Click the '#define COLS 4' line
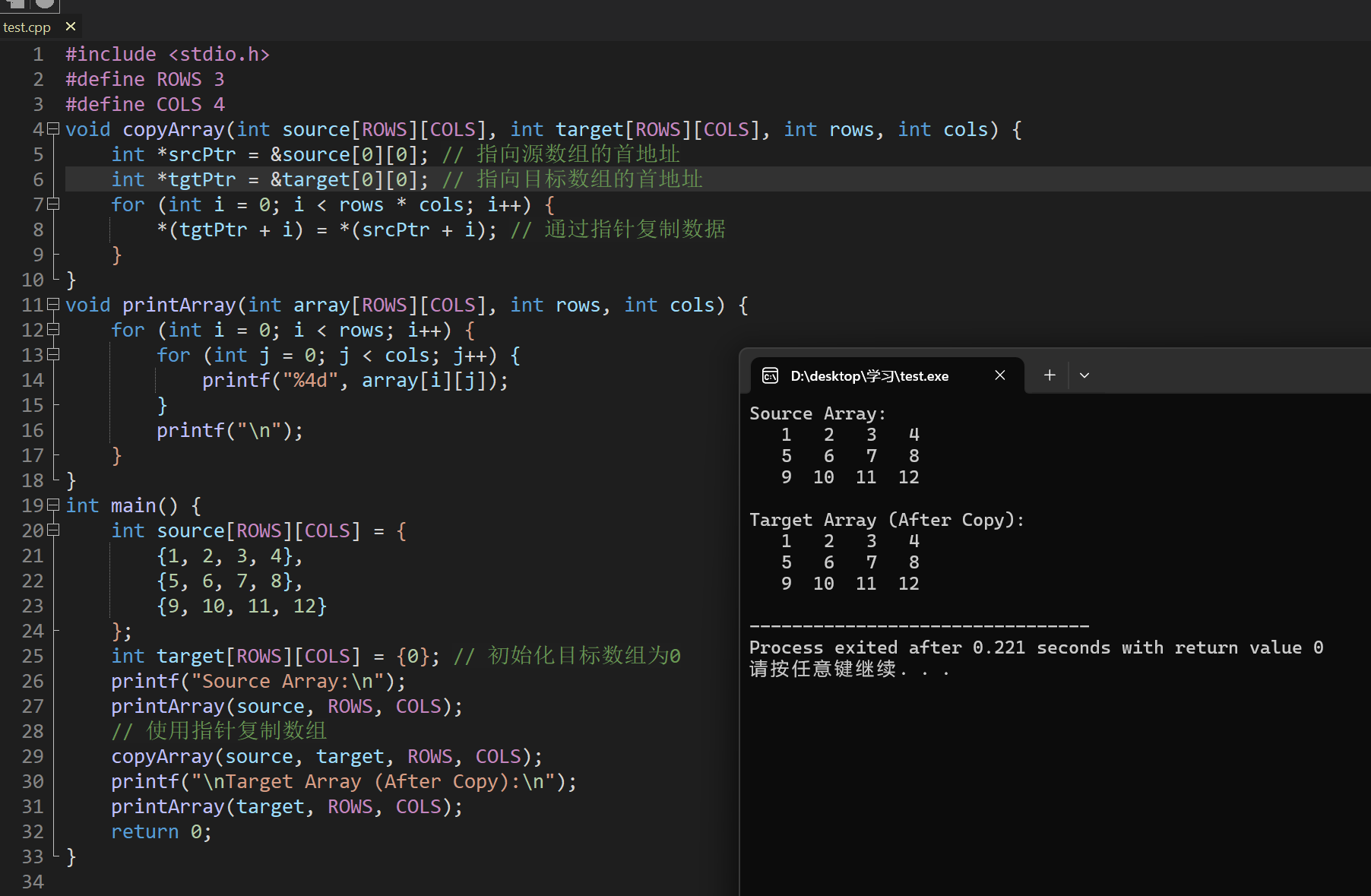The height and width of the screenshot is (896, 1371). tap(145, 105)
